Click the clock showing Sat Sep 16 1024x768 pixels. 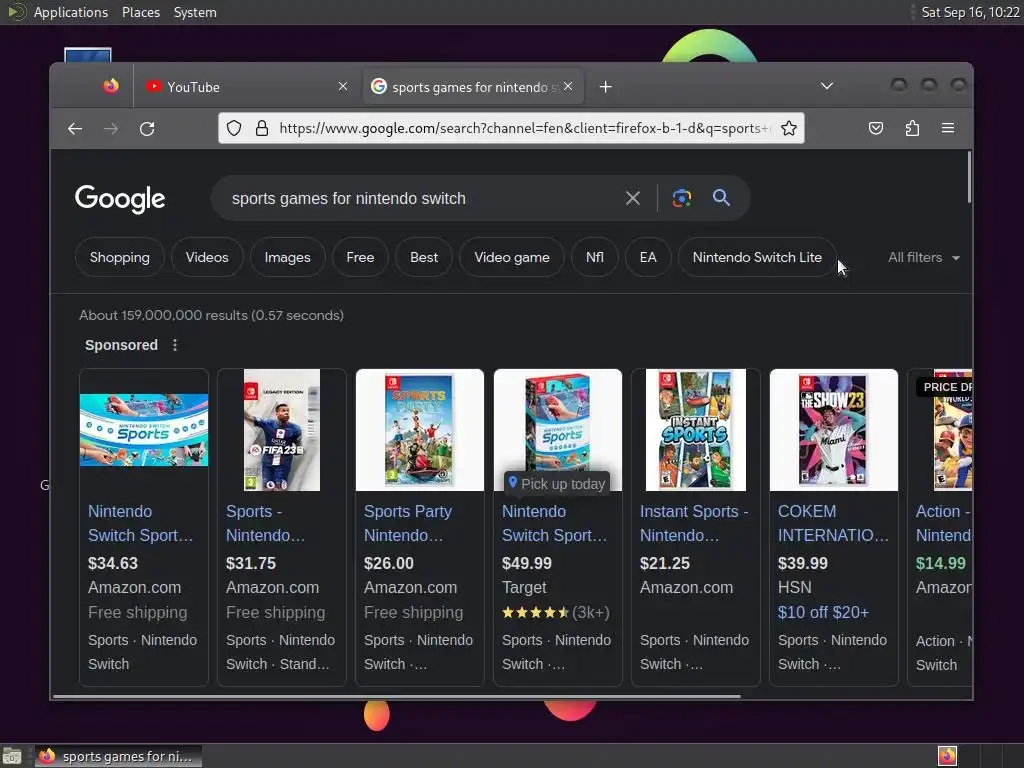[x=970, y=12]
